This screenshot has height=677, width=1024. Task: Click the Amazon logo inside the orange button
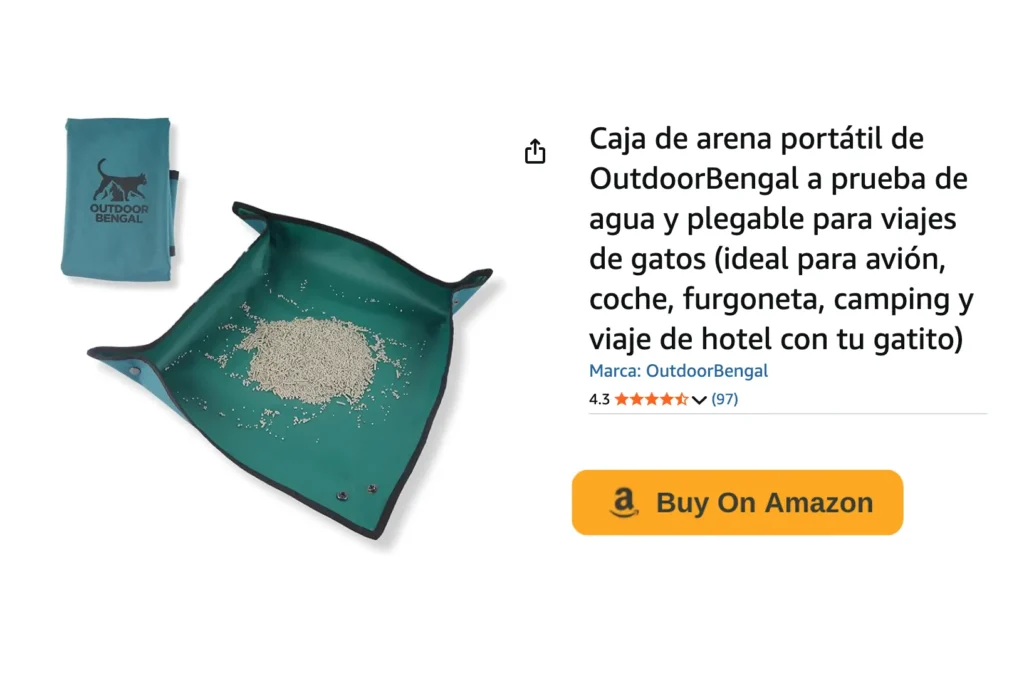[623, 503]
